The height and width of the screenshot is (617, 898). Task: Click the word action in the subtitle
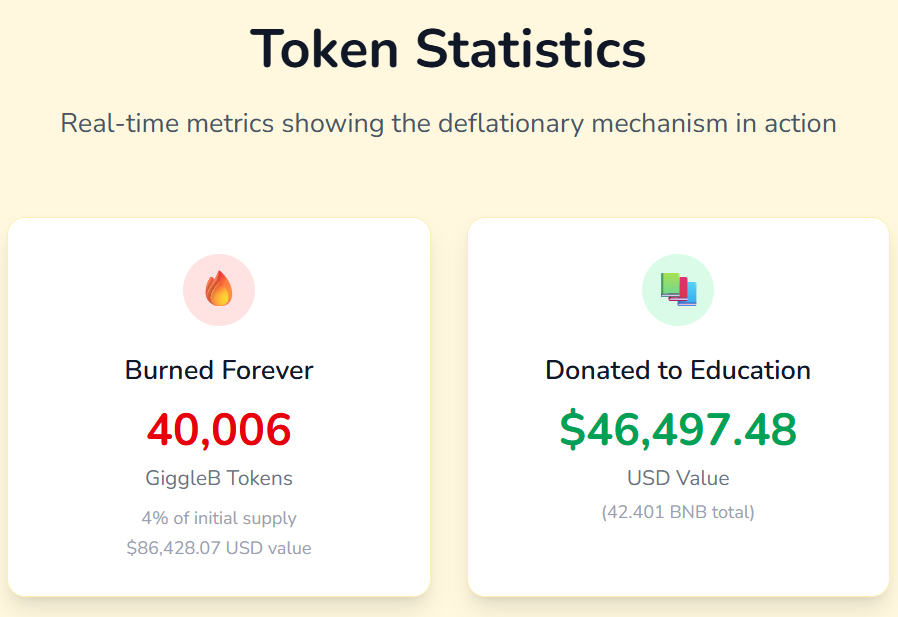(x=800, y=124)
